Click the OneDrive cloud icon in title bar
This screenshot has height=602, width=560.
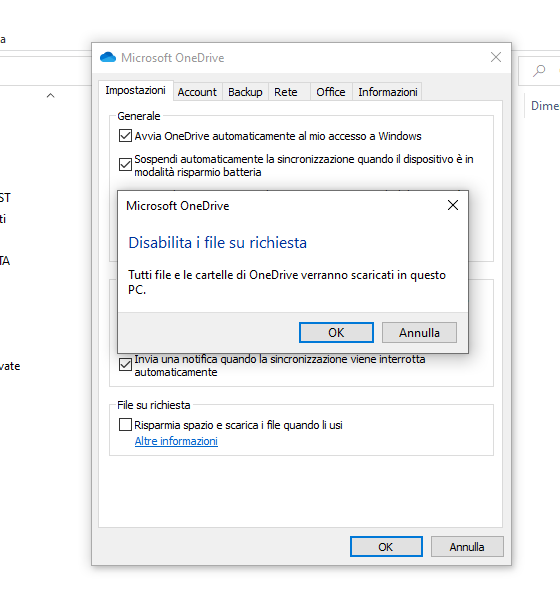click(x=108, y=58)
